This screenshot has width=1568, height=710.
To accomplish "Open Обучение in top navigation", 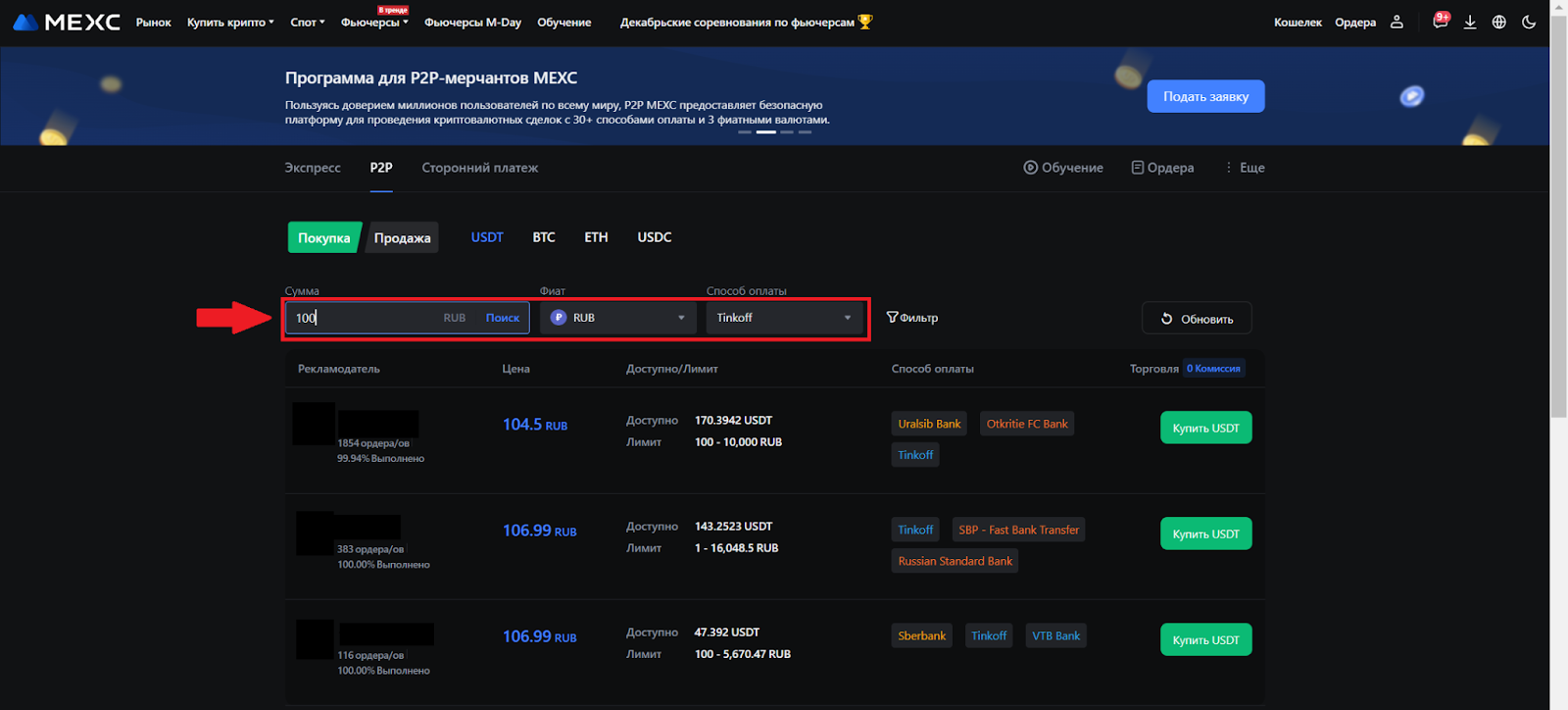I will 564,22.
